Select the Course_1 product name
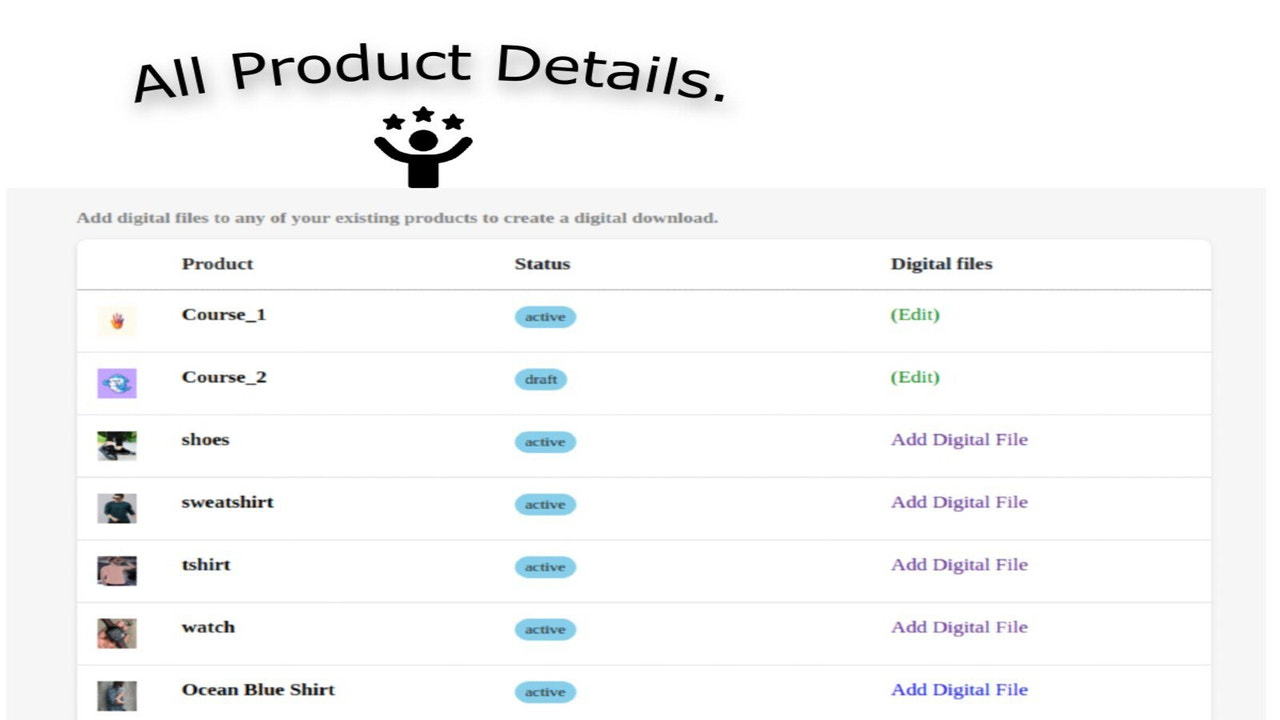Viewport: 1280px width, 720px height. point(223,315)
